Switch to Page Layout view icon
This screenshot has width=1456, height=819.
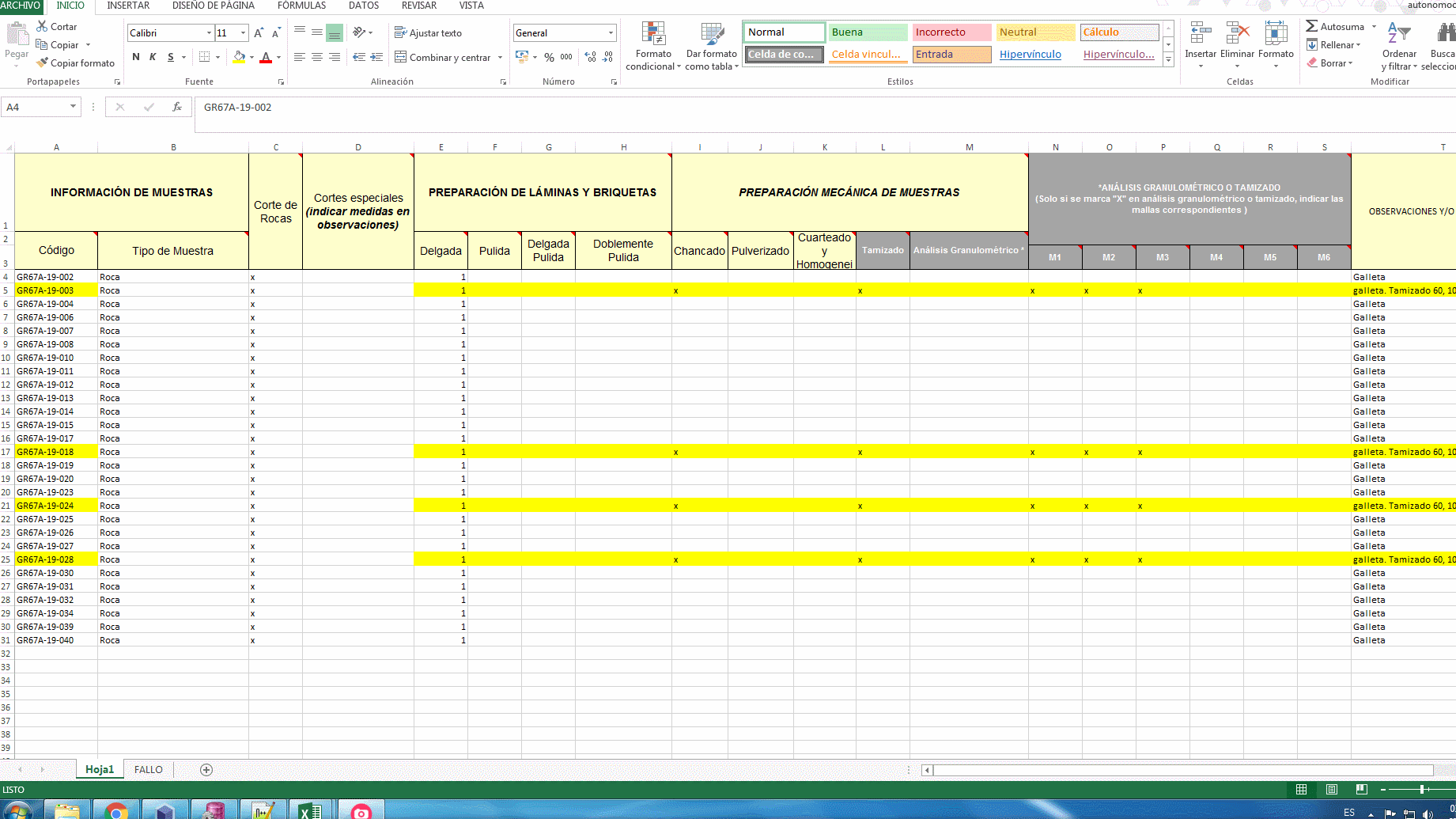click(1332, 789)
